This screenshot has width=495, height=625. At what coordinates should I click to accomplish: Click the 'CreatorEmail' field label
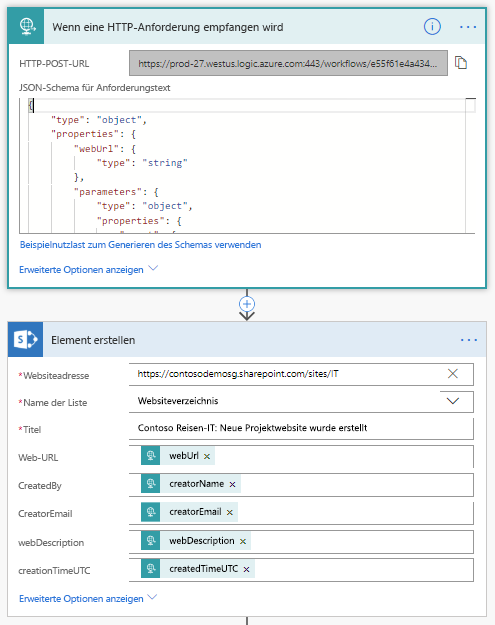tap(45, 514)
